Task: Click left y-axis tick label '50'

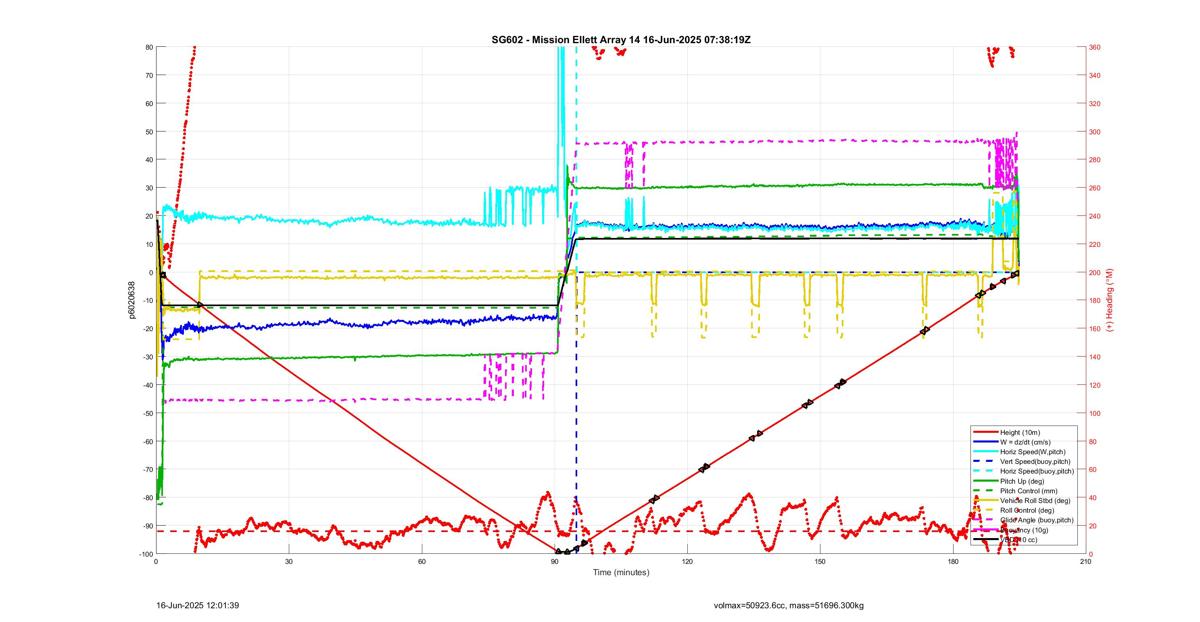Action: 148,132
